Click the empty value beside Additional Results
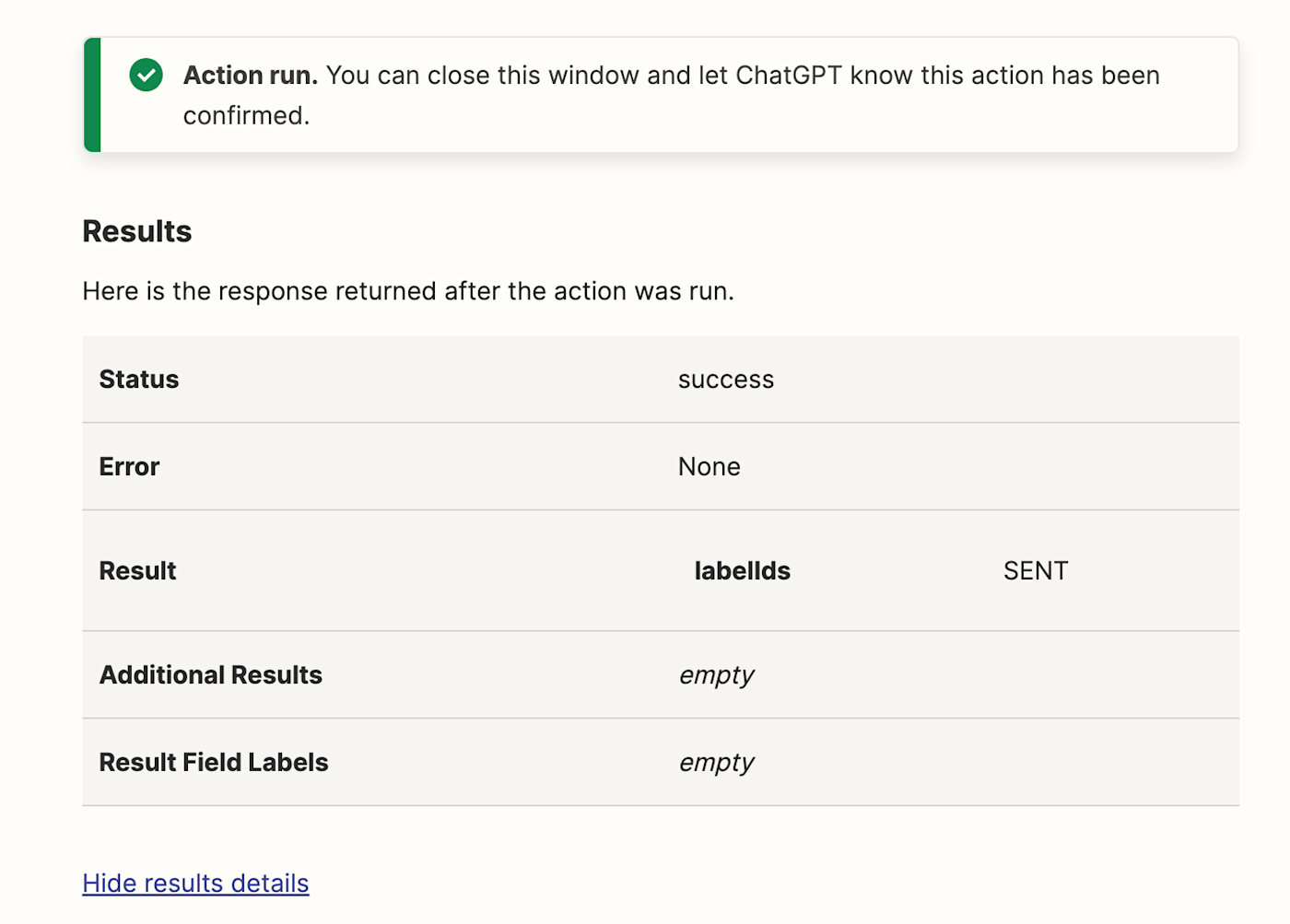Image resolution: width=1290 pixels, height=924 pixels. (716, 675)
